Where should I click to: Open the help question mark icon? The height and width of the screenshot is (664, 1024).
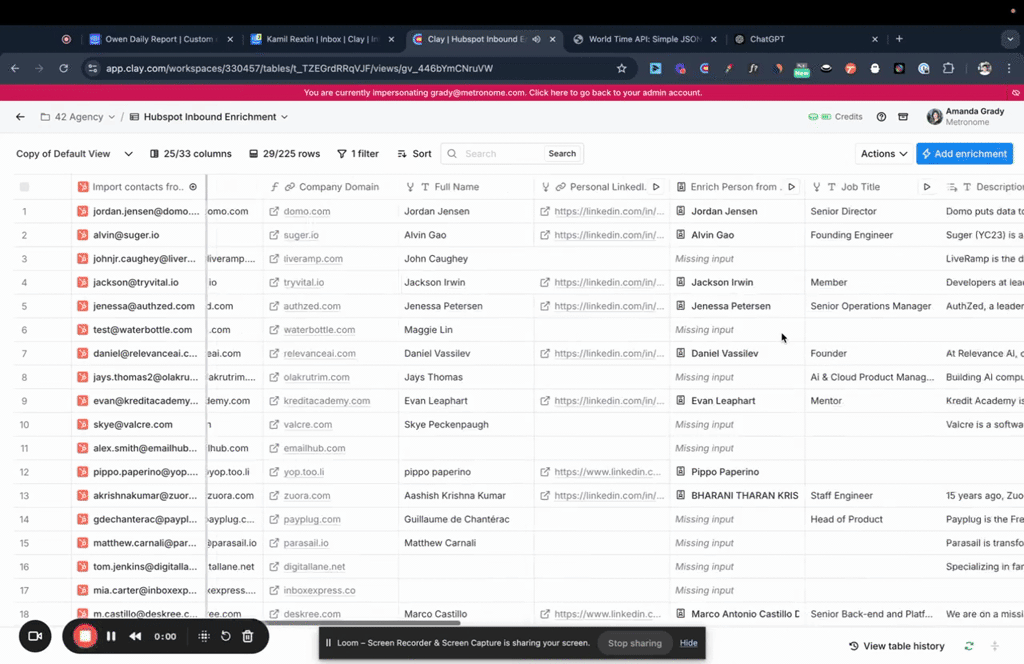point(881,117)
